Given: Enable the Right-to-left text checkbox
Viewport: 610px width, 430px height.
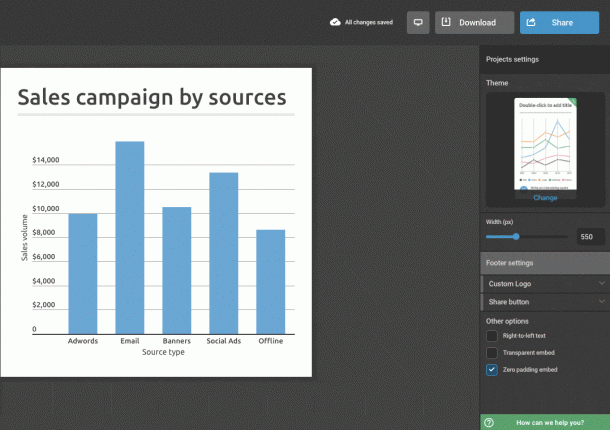Looking at the screenshot, I should click(x=492, y=335).
